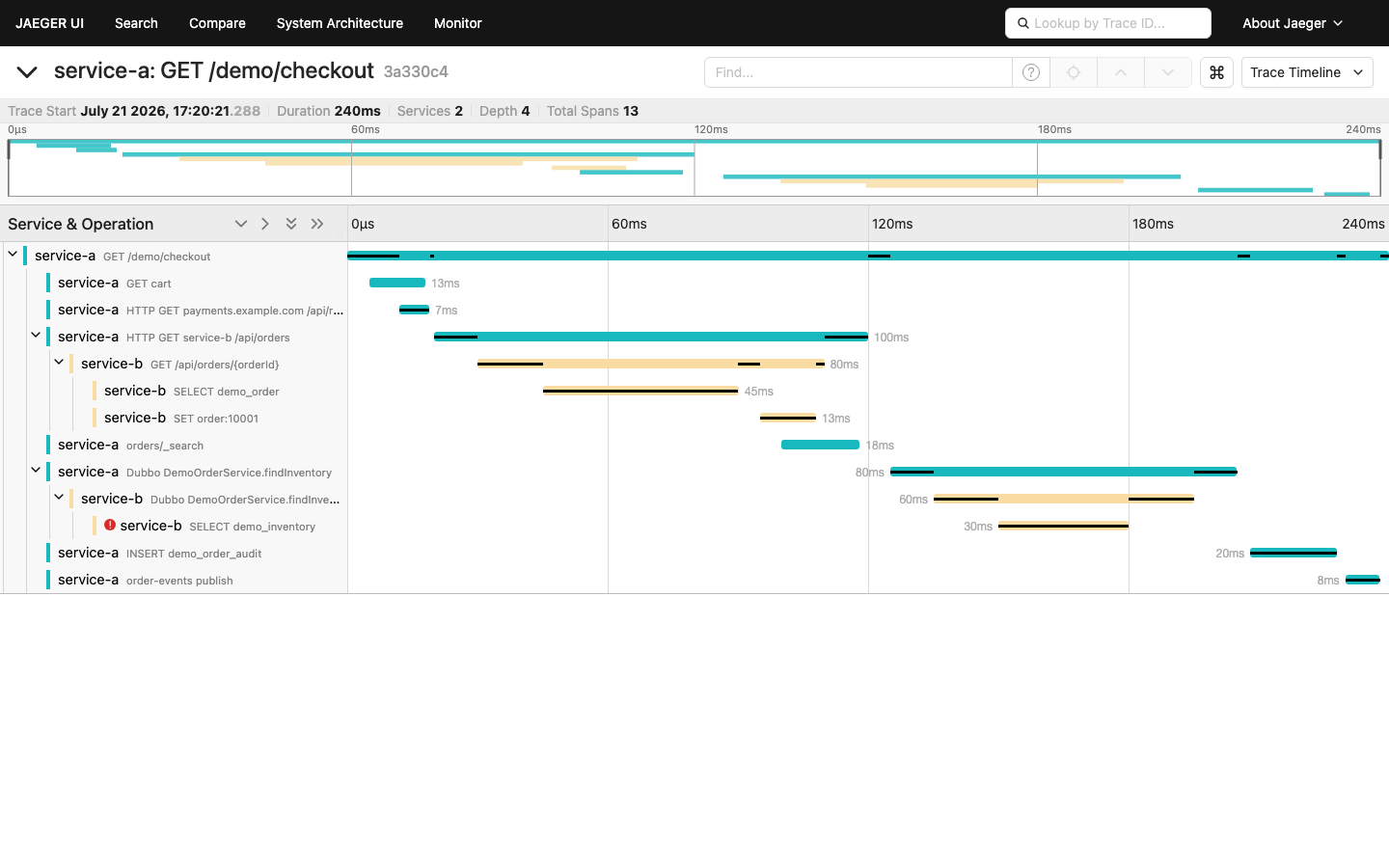Open the About Jaeger menu
The height and width of the screenshot is (868, 1389).
point(1293,23)
